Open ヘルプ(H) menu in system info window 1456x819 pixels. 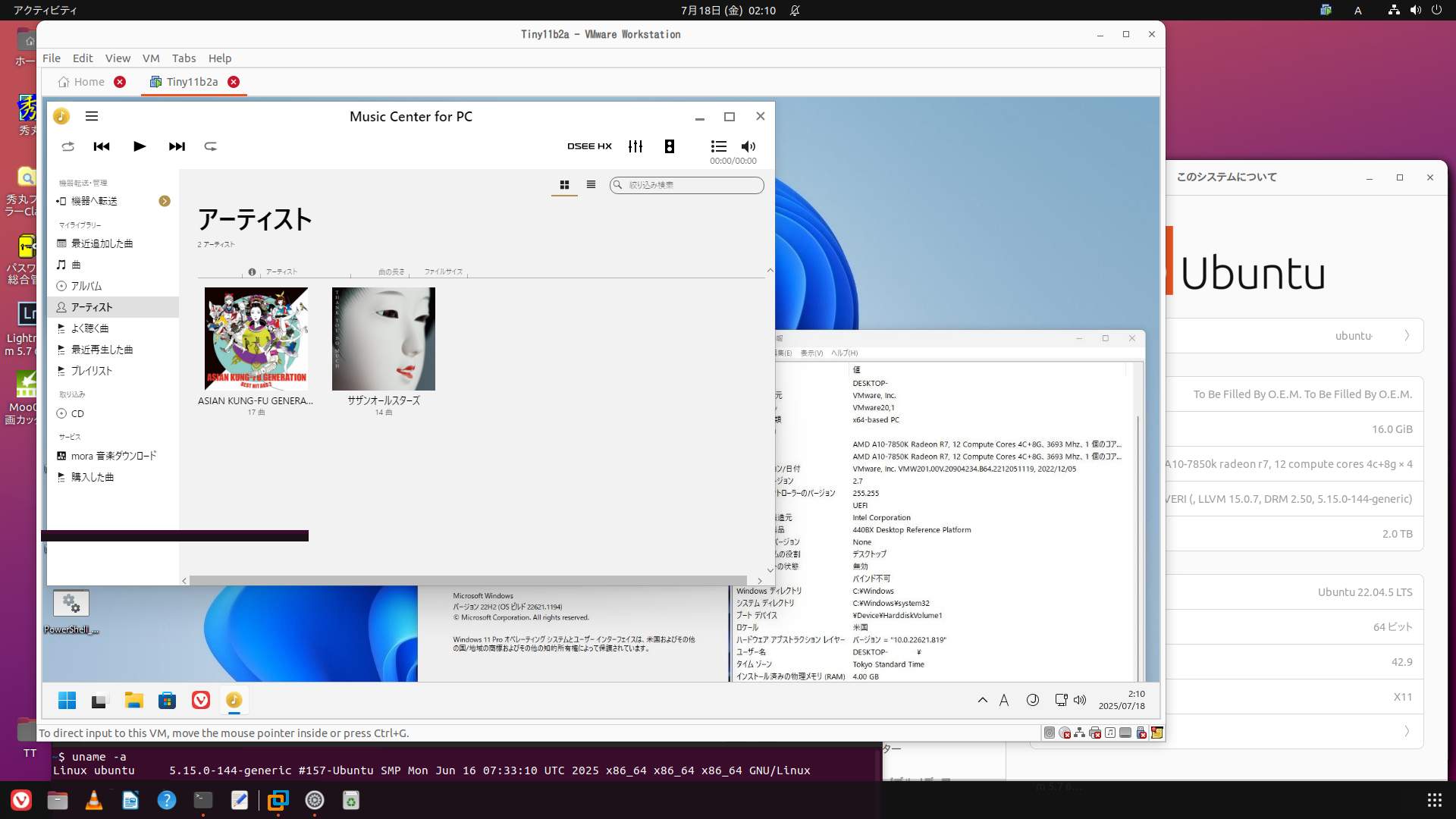844,353
